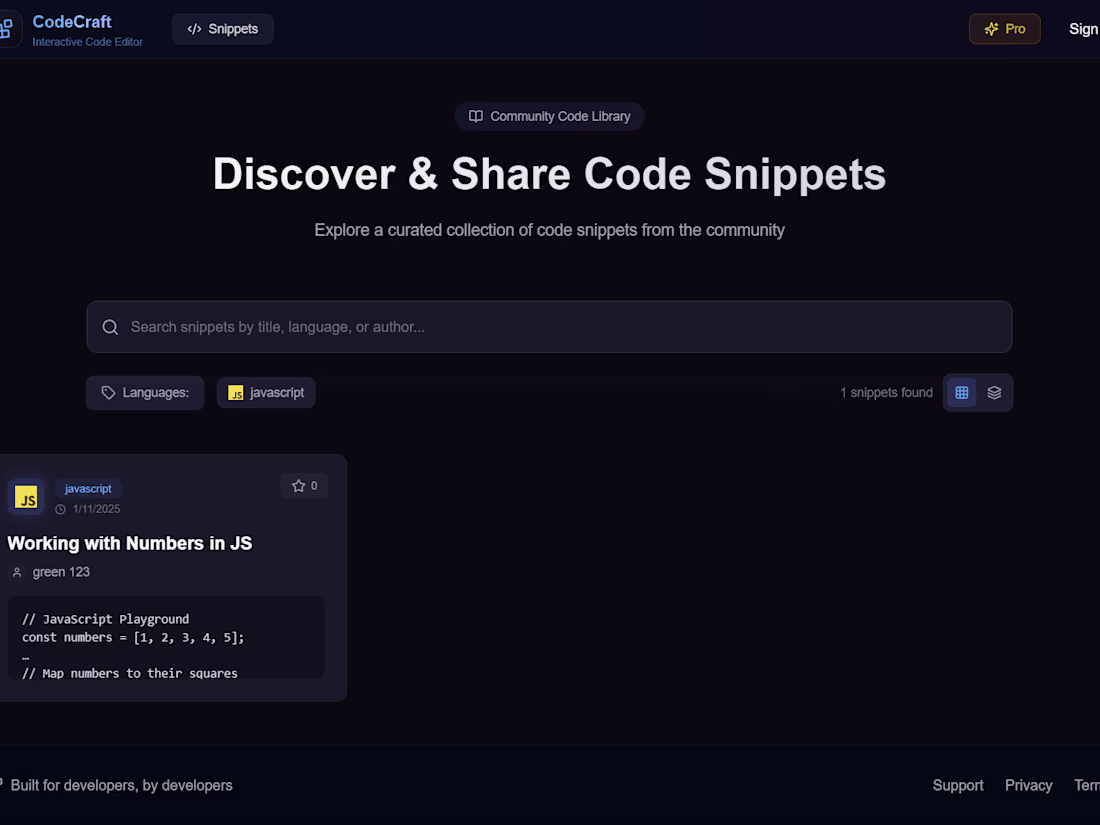Click the Pro upgrade button
Screen dimensions: 1100x825
[x=1004, y=29]
